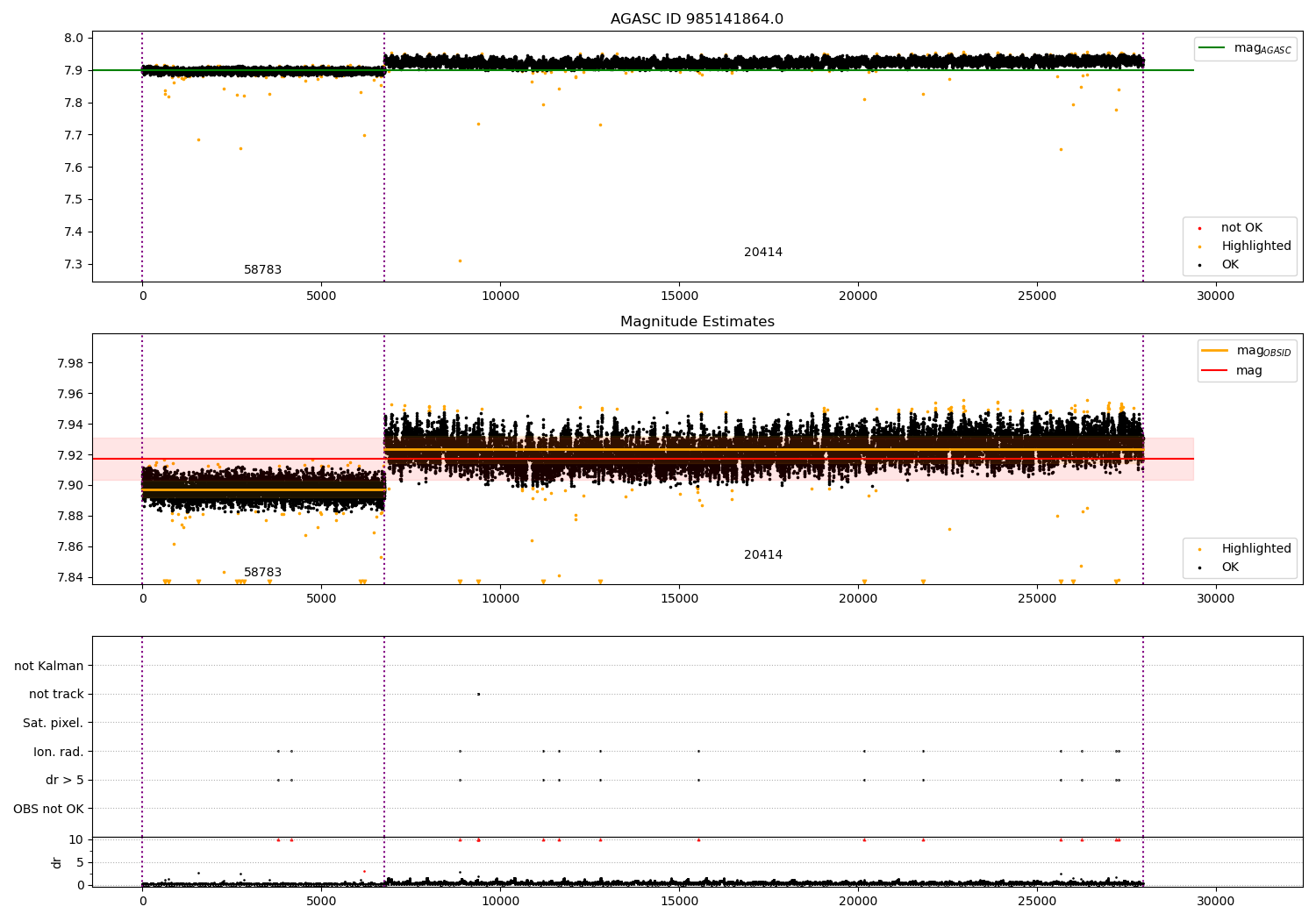Select the mag OBSID legend entry in the middle plot
1316x921 pixels.
(x=1263, y=351)
